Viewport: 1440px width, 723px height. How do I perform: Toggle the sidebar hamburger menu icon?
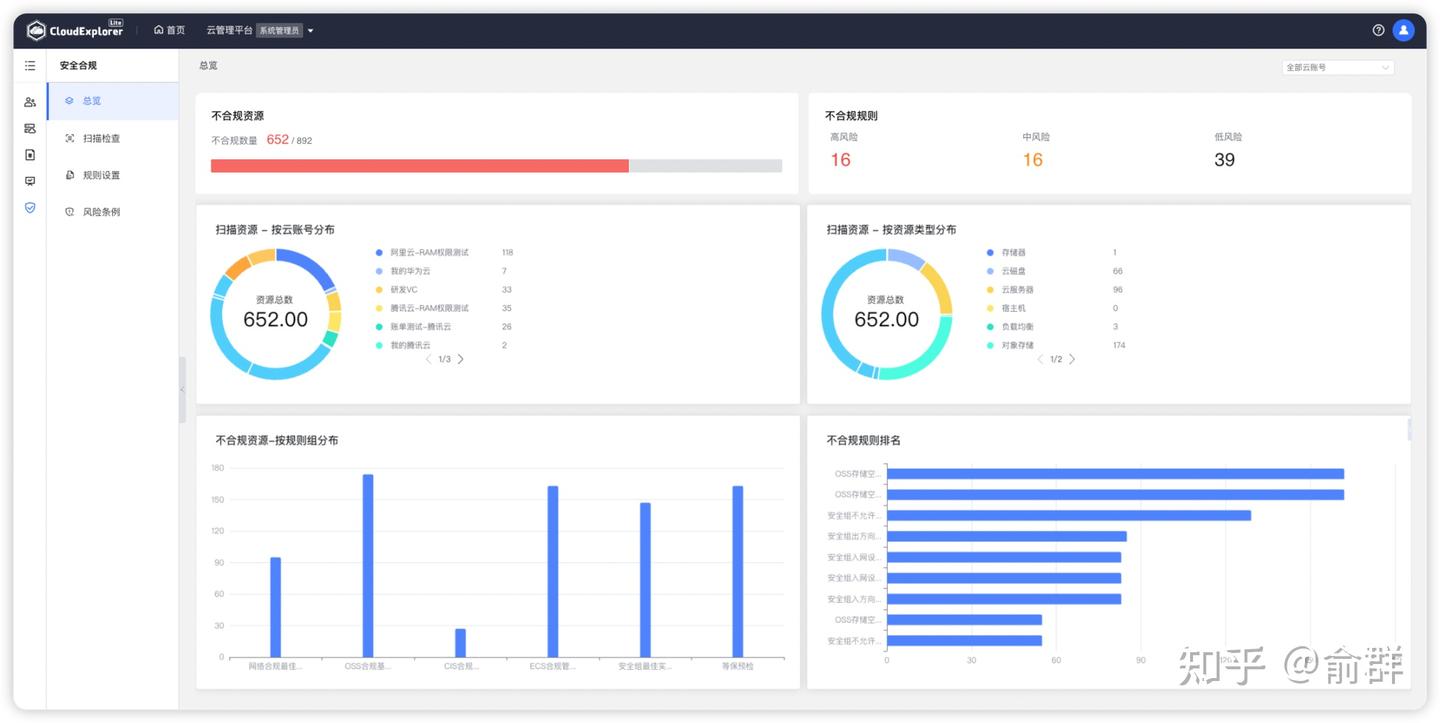point(30,66)
